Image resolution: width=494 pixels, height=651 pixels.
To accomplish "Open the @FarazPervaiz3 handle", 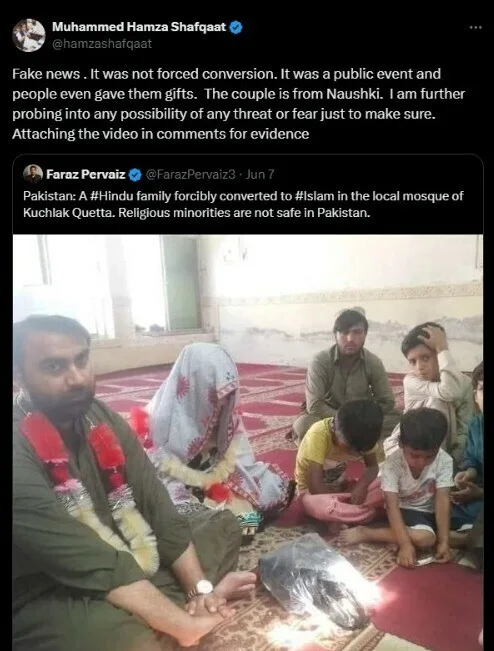I will 191,174.
